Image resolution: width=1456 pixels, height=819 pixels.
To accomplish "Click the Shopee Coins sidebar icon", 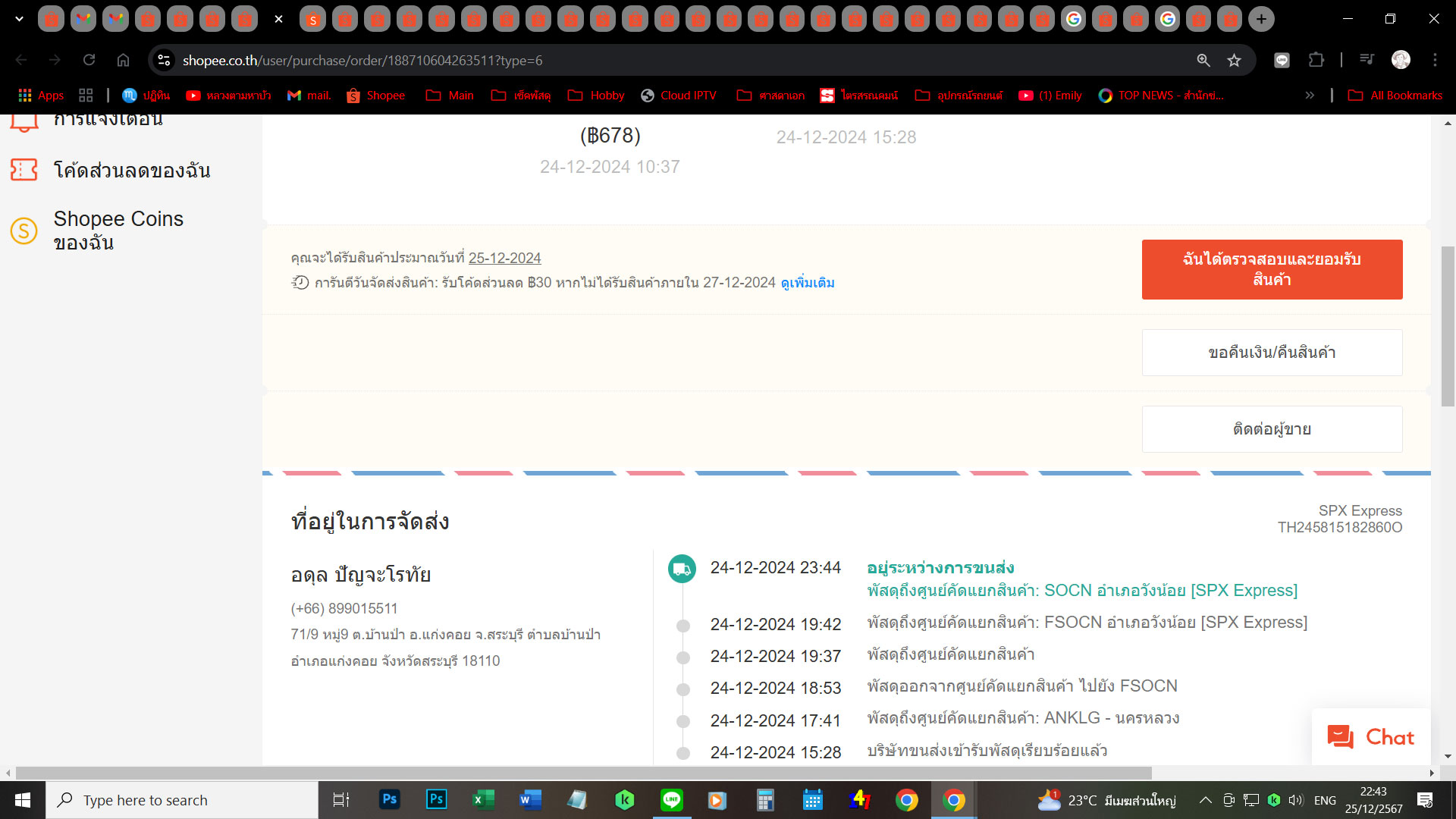I will [24, 231].
